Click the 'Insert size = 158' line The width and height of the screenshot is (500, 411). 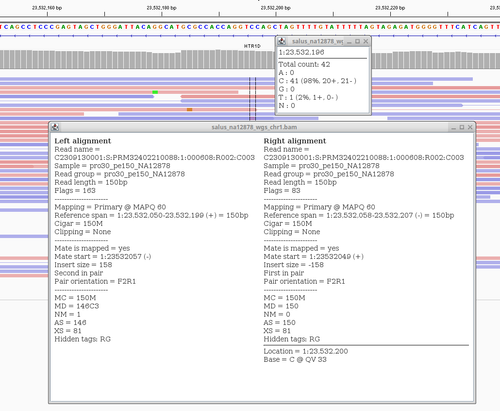[x=83, y=265]
